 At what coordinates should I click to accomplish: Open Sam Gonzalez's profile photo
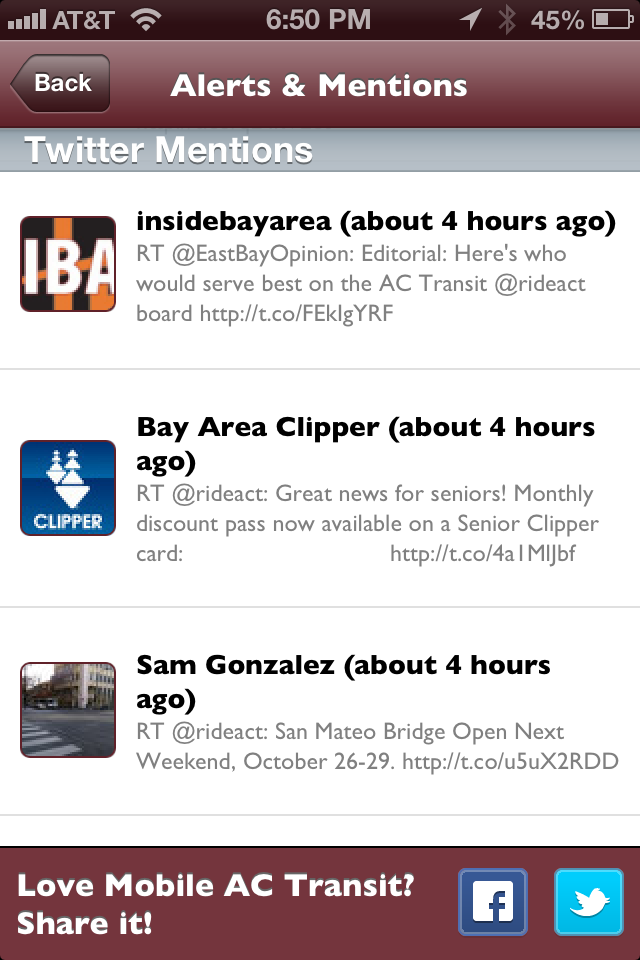coord(68,710)
